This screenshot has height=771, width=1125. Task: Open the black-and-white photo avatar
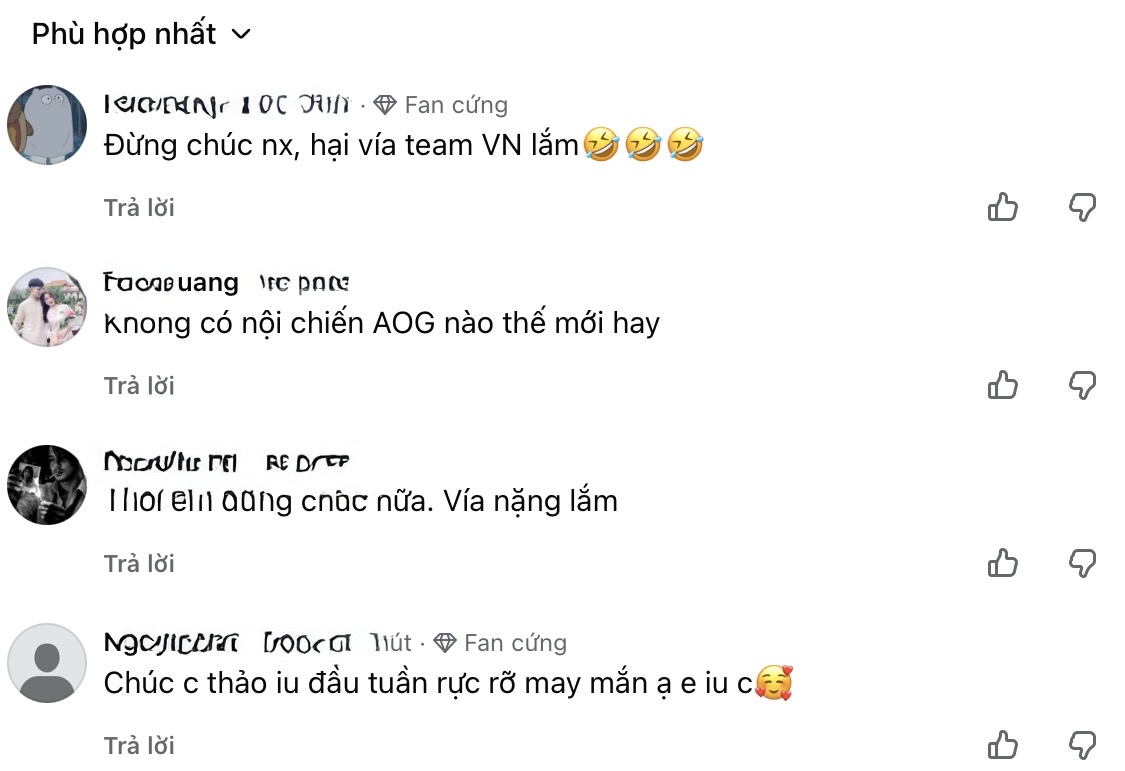pyautogui.click(x=47, y=485)
